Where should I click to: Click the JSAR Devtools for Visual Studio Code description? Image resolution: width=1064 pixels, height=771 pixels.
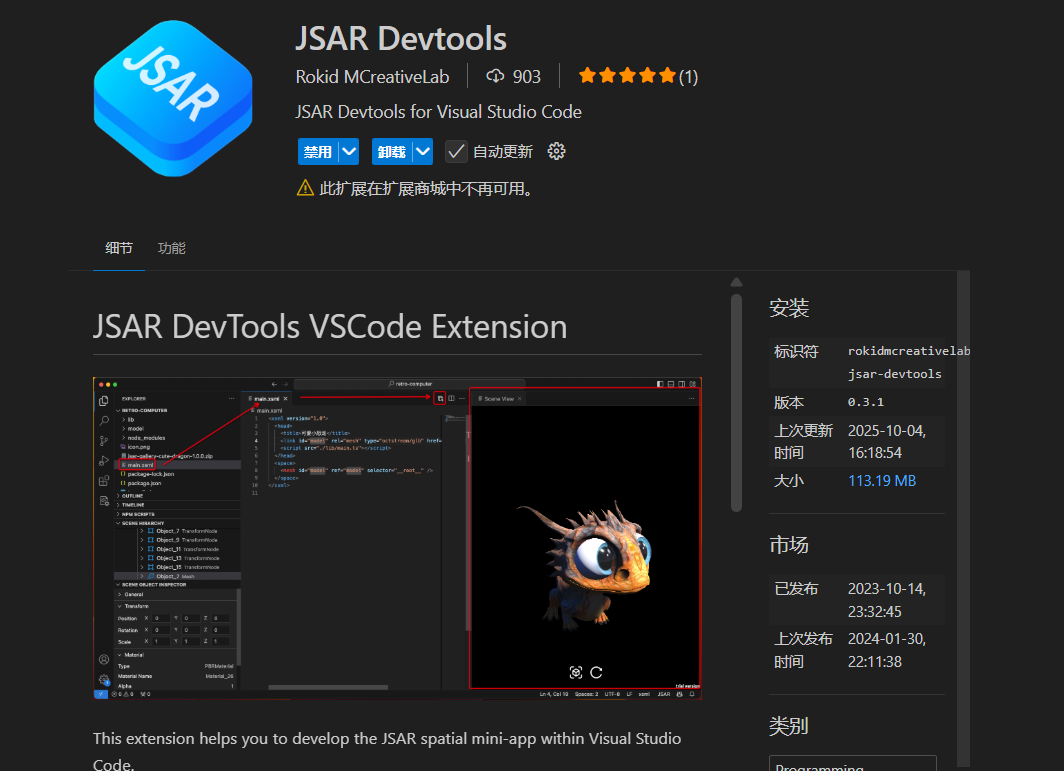point(438,111)
